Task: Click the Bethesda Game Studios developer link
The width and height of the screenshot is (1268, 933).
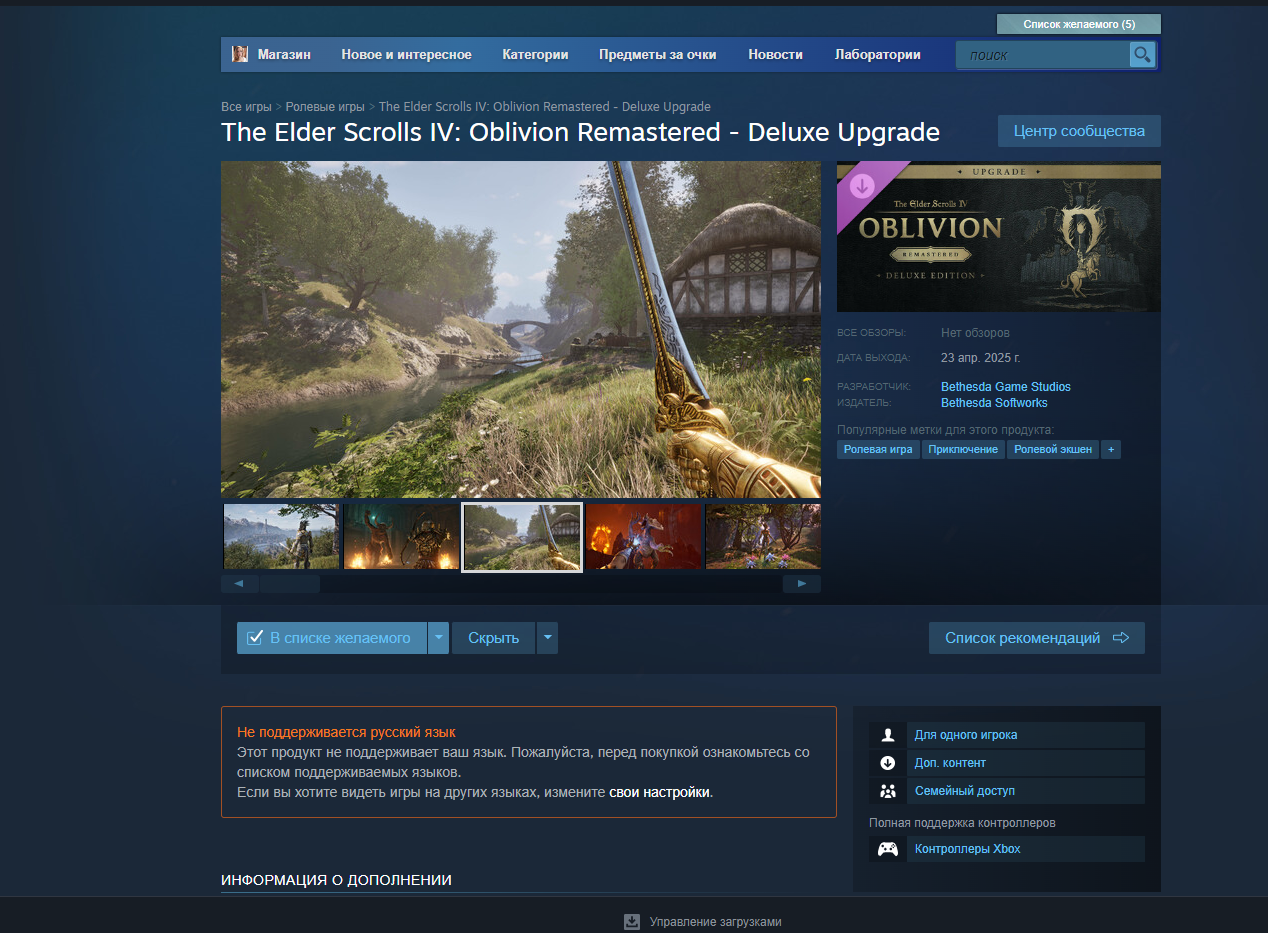Action: click(x=1006, y=387)
